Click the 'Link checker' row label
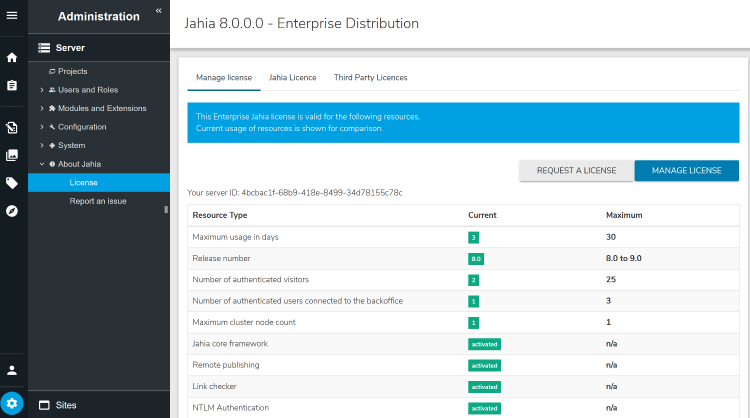 pyautogui.click(x=214, y=386)
